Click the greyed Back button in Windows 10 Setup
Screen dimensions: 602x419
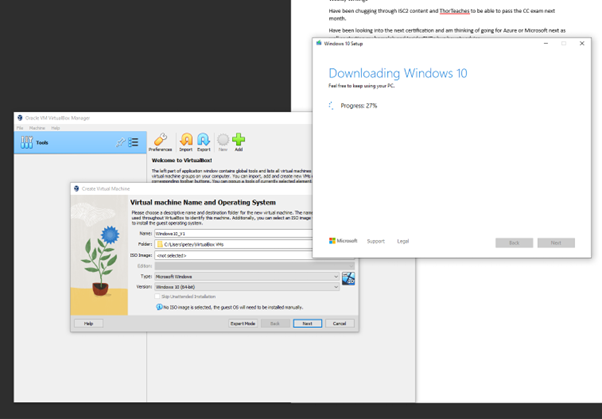(x=514, y=243)
